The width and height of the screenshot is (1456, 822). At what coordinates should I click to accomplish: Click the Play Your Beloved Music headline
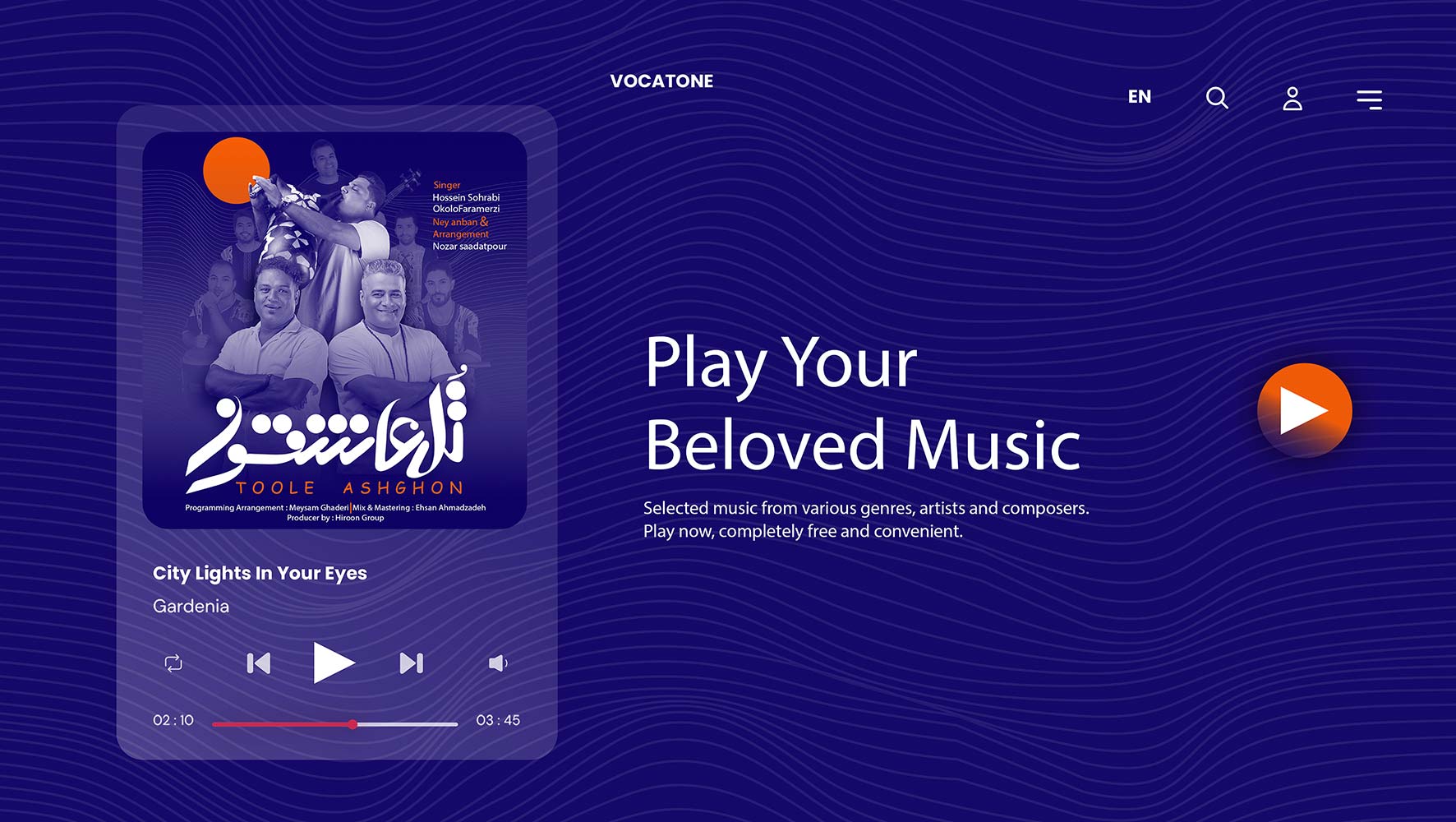tap(862, 403)
